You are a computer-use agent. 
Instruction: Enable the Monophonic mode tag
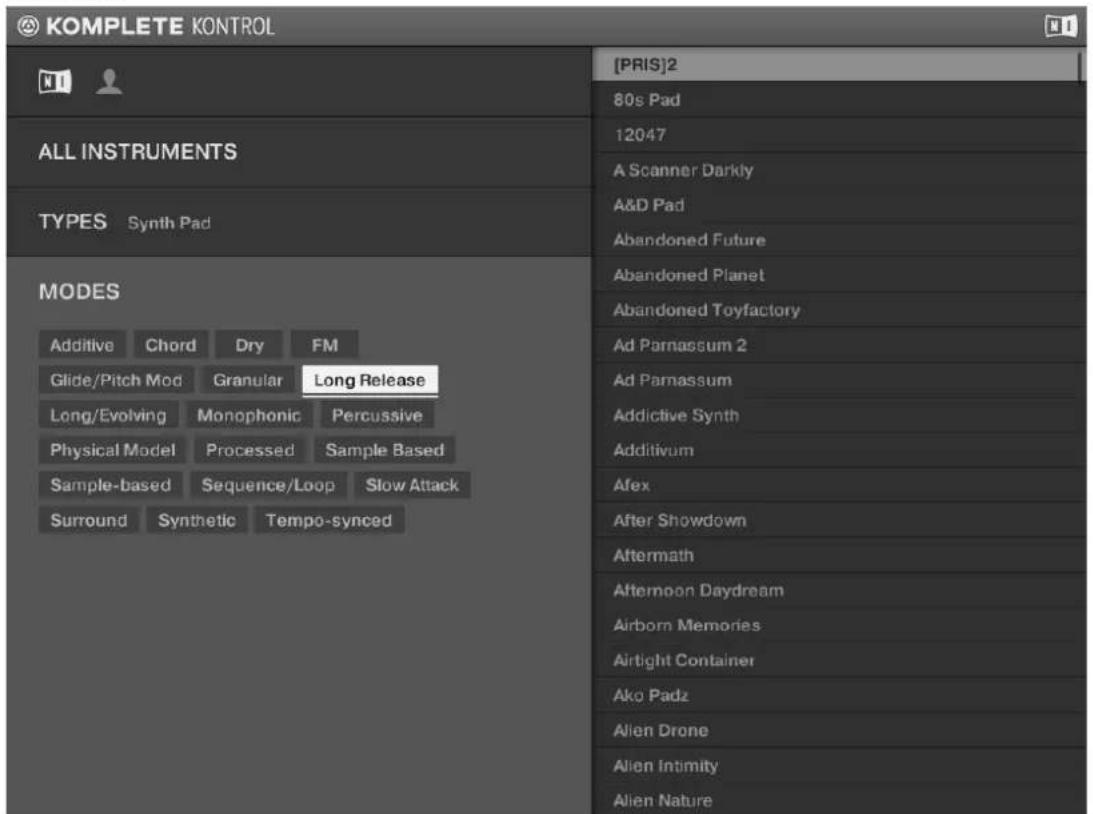tap(249, 415)
